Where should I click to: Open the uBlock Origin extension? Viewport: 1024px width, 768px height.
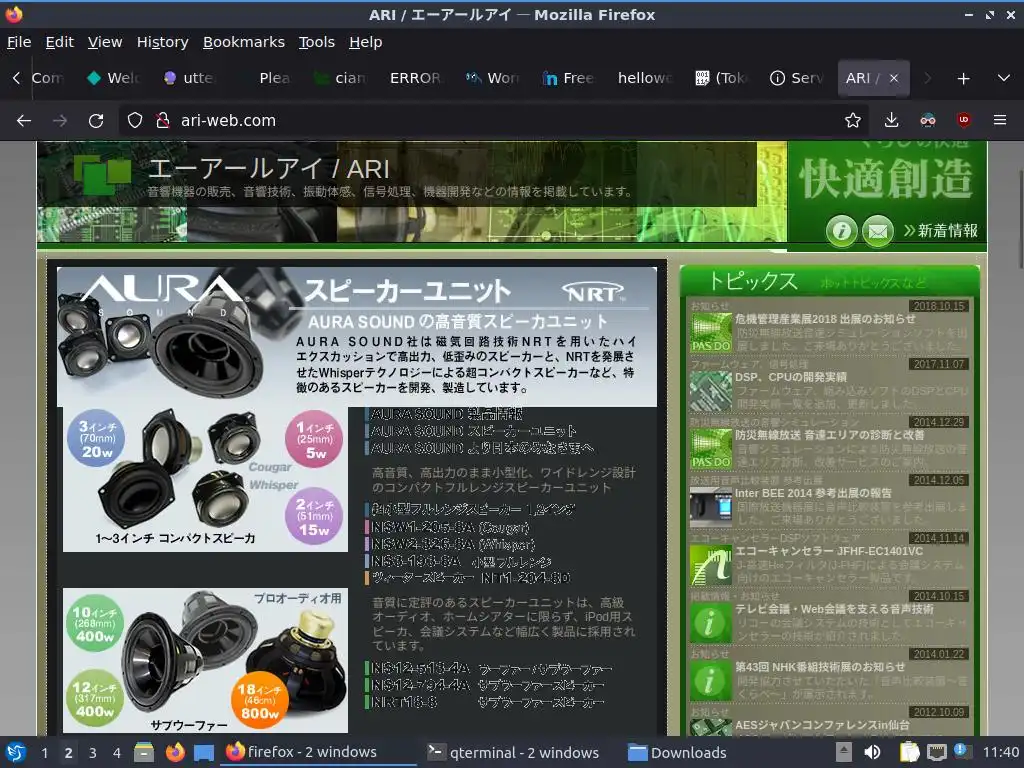pos(963,120)
